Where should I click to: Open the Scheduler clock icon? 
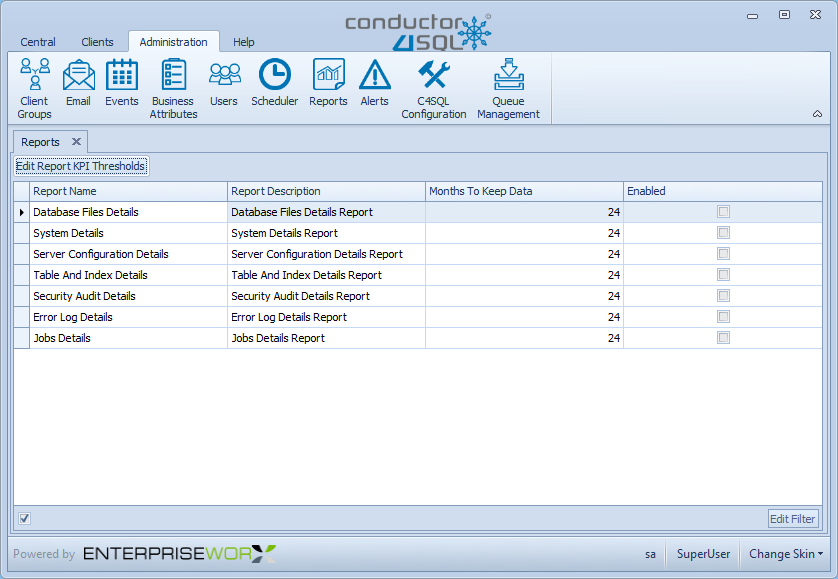coord(274,83)
